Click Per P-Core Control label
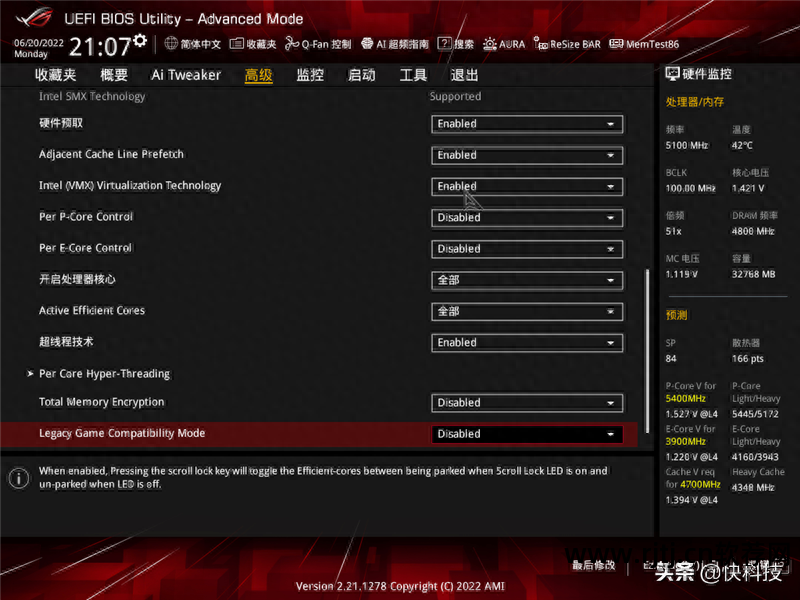Screen dimensions: 800x600 [x=86, y=217]
